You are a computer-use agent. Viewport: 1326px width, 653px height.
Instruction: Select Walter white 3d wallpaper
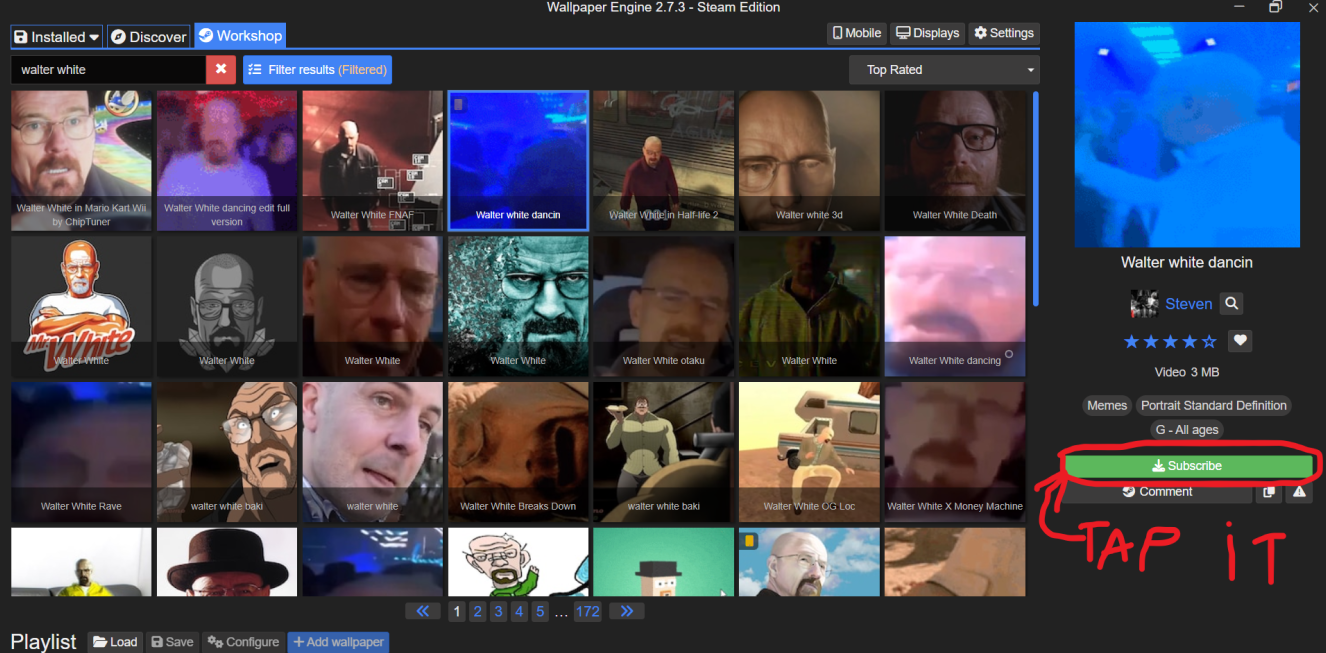tap(809, 161)
